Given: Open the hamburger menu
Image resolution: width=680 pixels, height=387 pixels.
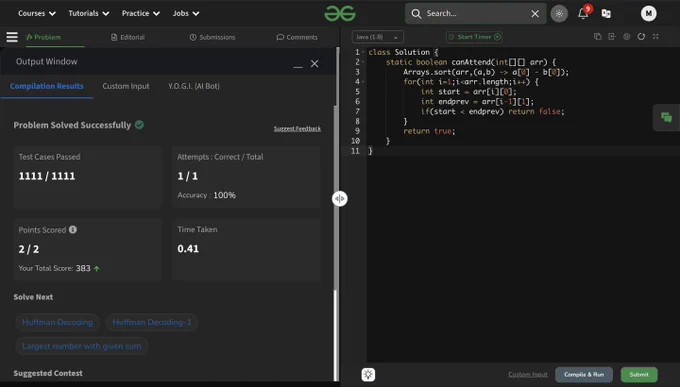Looking at the screenshot, I should pyautogui.click(x=12, y=37).
